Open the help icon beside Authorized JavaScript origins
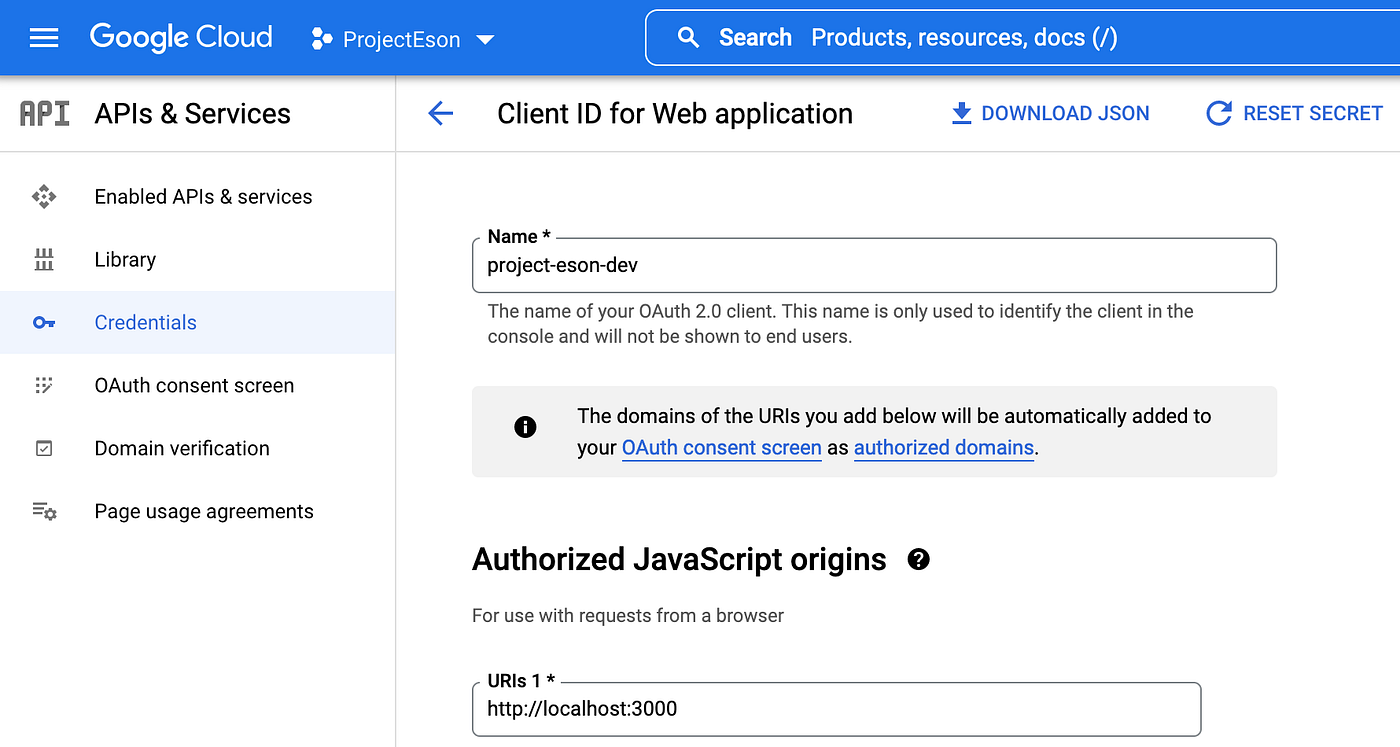Viewport: 1400px width, 747px height. [916, 560]
